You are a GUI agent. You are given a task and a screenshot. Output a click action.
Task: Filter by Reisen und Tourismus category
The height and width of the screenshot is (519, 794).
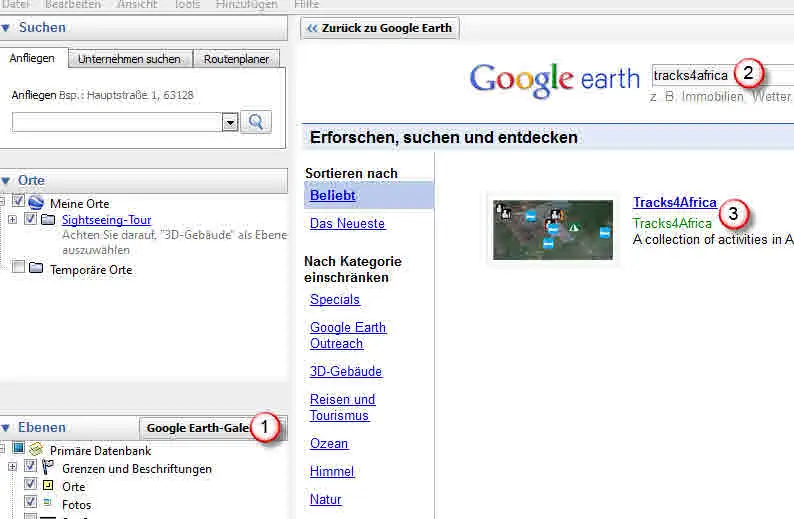(342, 407)
